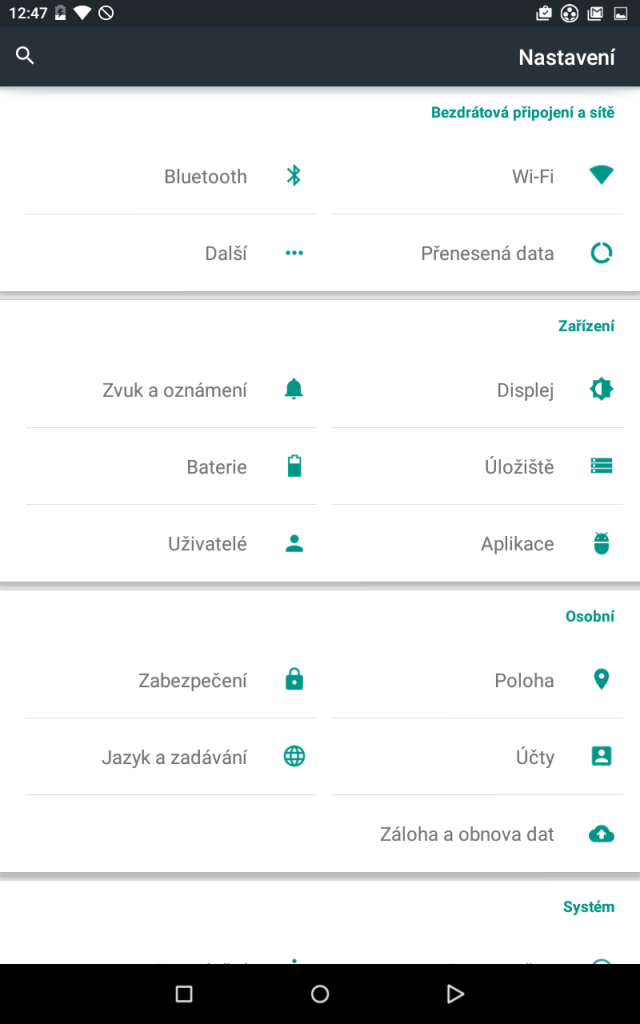The image size is (640, 1024).
Task: Tap the square recents navigation button
Action: tap(184, 994)
